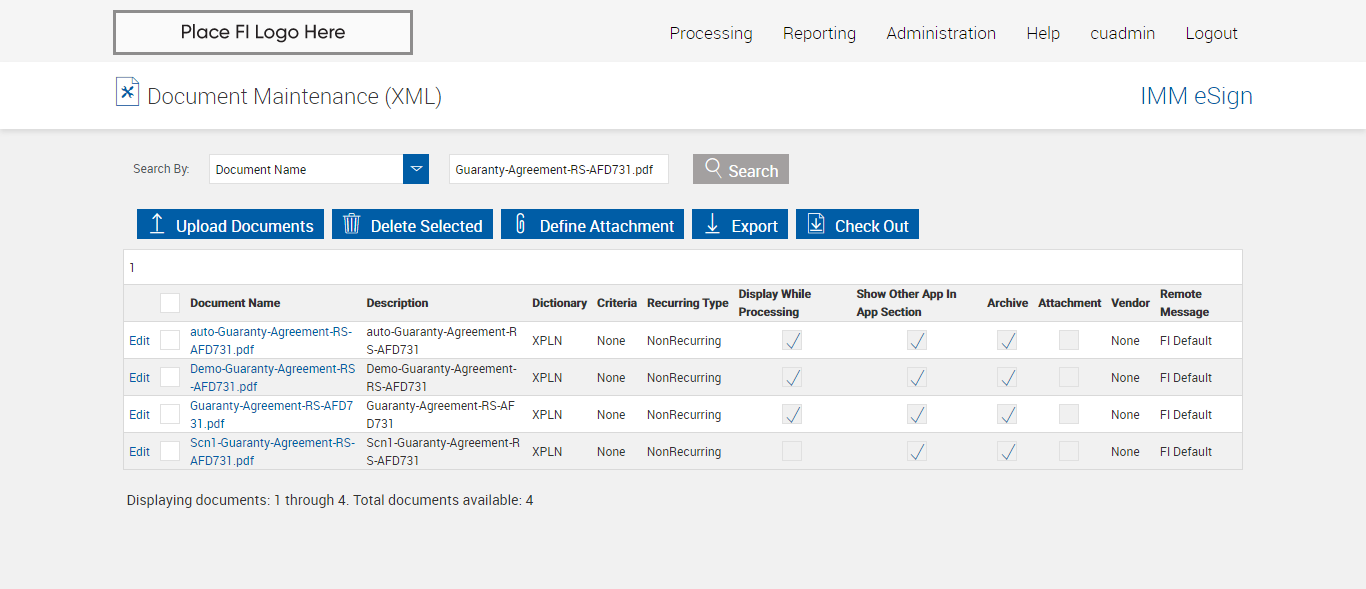The height and width of the screenshot is (589, 1366).
Task: Click the magnifier icon in Search button
Action: pos(713,168)
